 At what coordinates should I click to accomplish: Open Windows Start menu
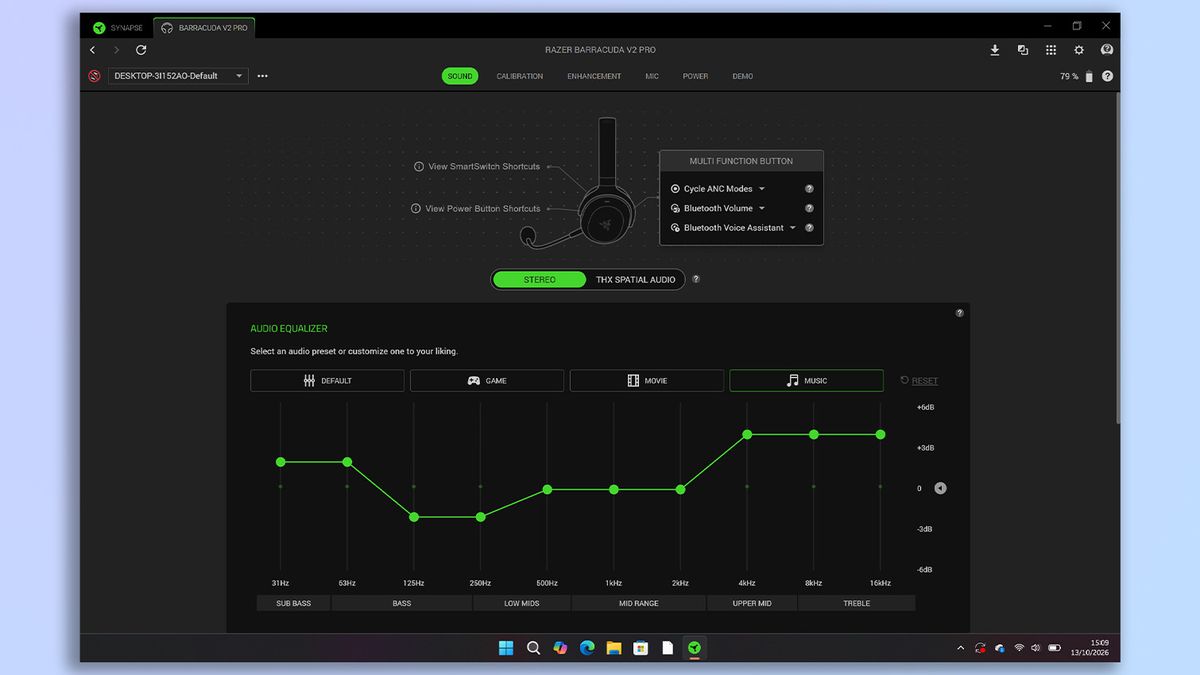(x=506, y=648)
